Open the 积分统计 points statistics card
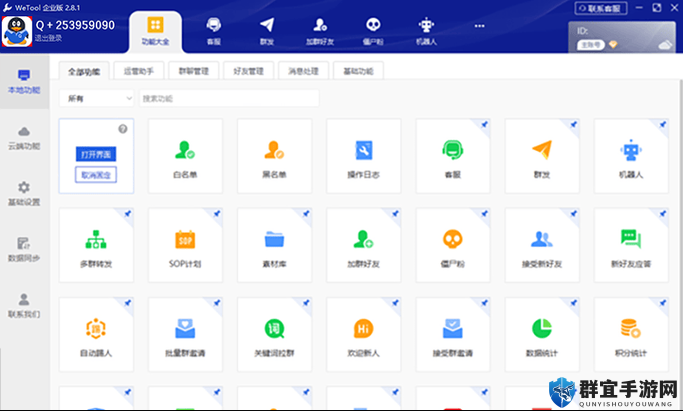The width and height of the screenshot is (683, 411). (x=631, y=334)
